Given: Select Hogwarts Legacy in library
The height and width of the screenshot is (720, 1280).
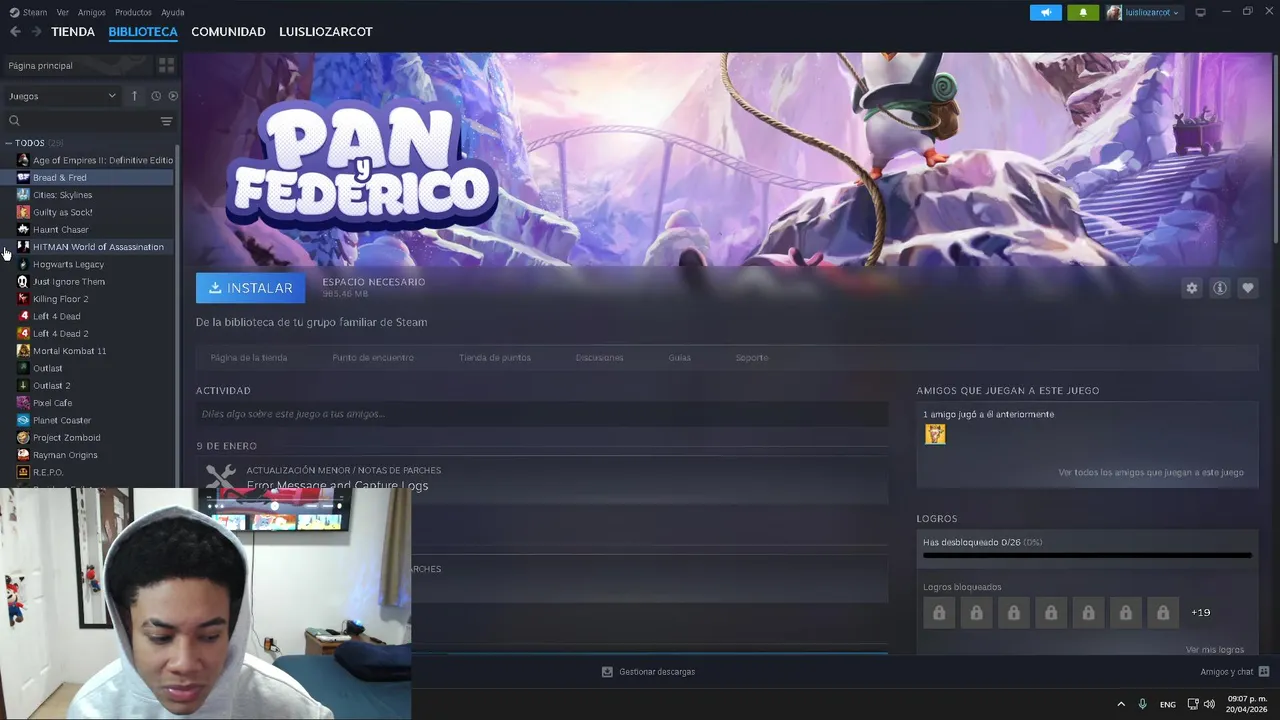Looking at the screenshot, I should (95, 264).
